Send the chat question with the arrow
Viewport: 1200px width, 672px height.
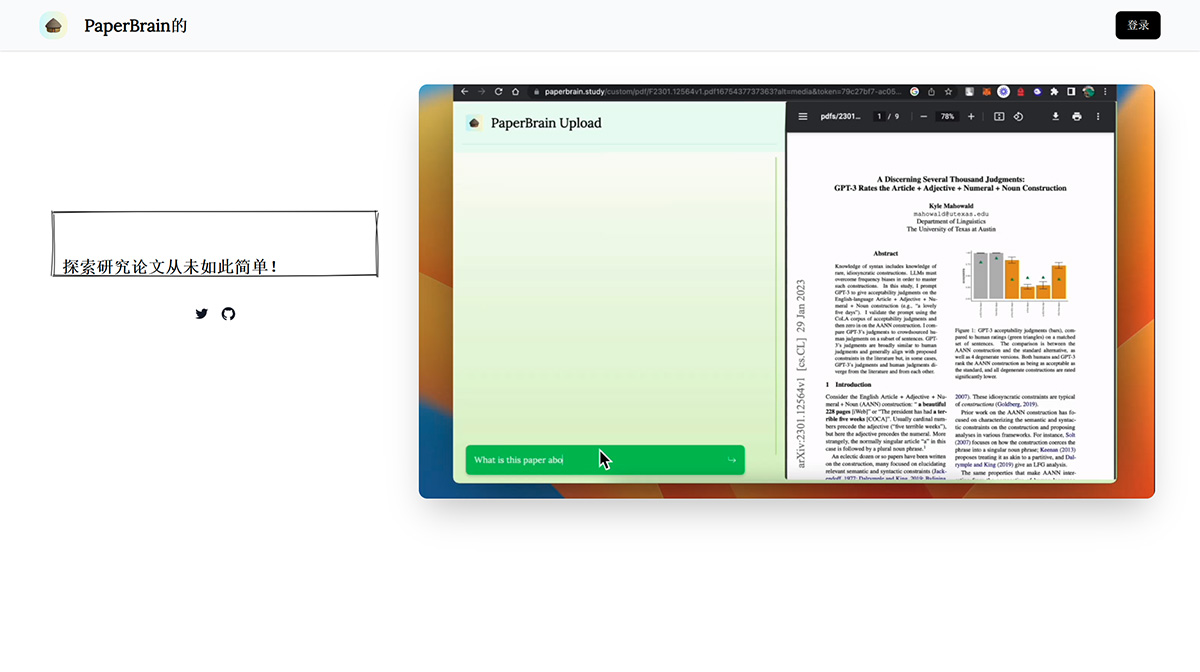(734, 459)
